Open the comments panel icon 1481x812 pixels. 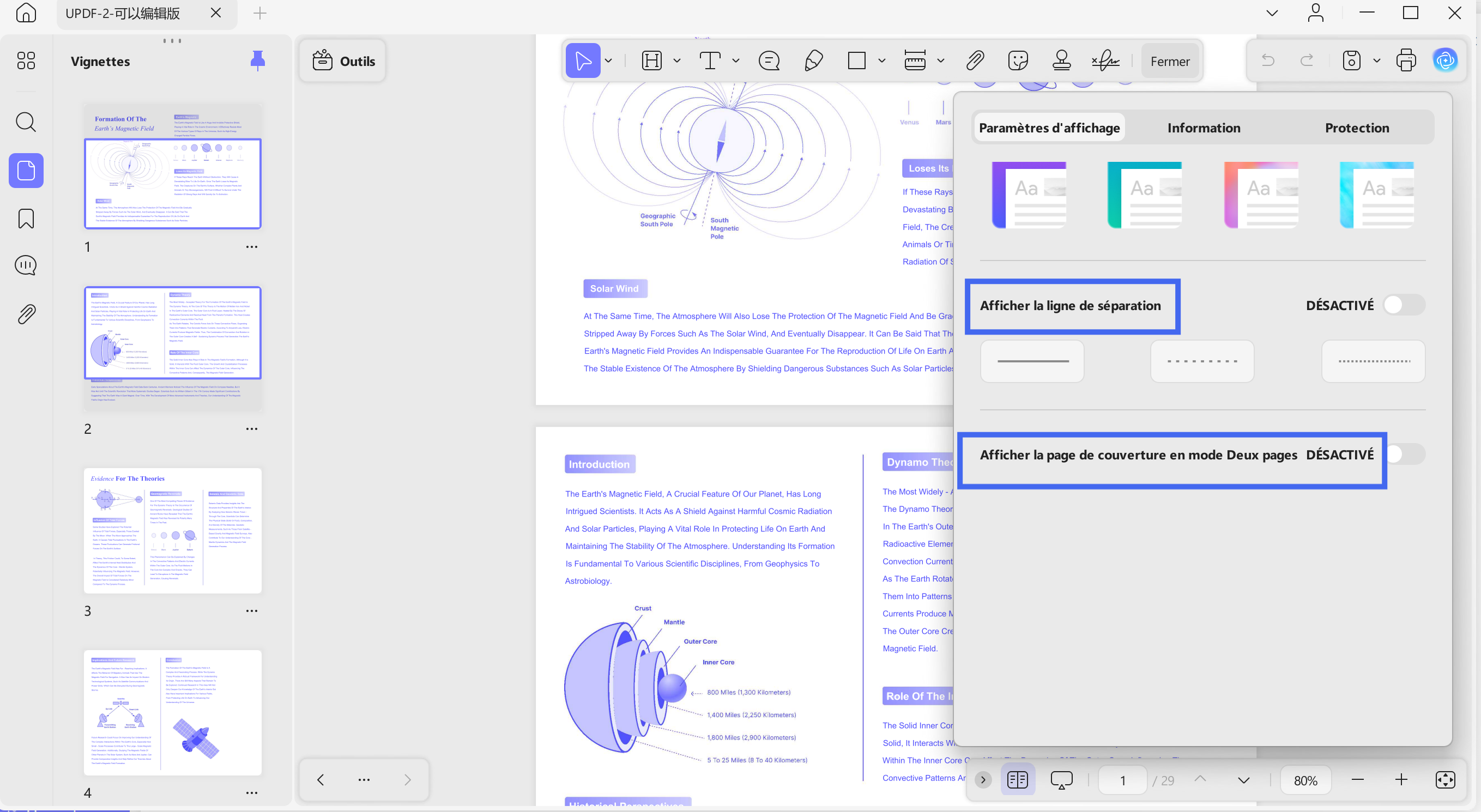pyautogui.click(x=26, y=265)
